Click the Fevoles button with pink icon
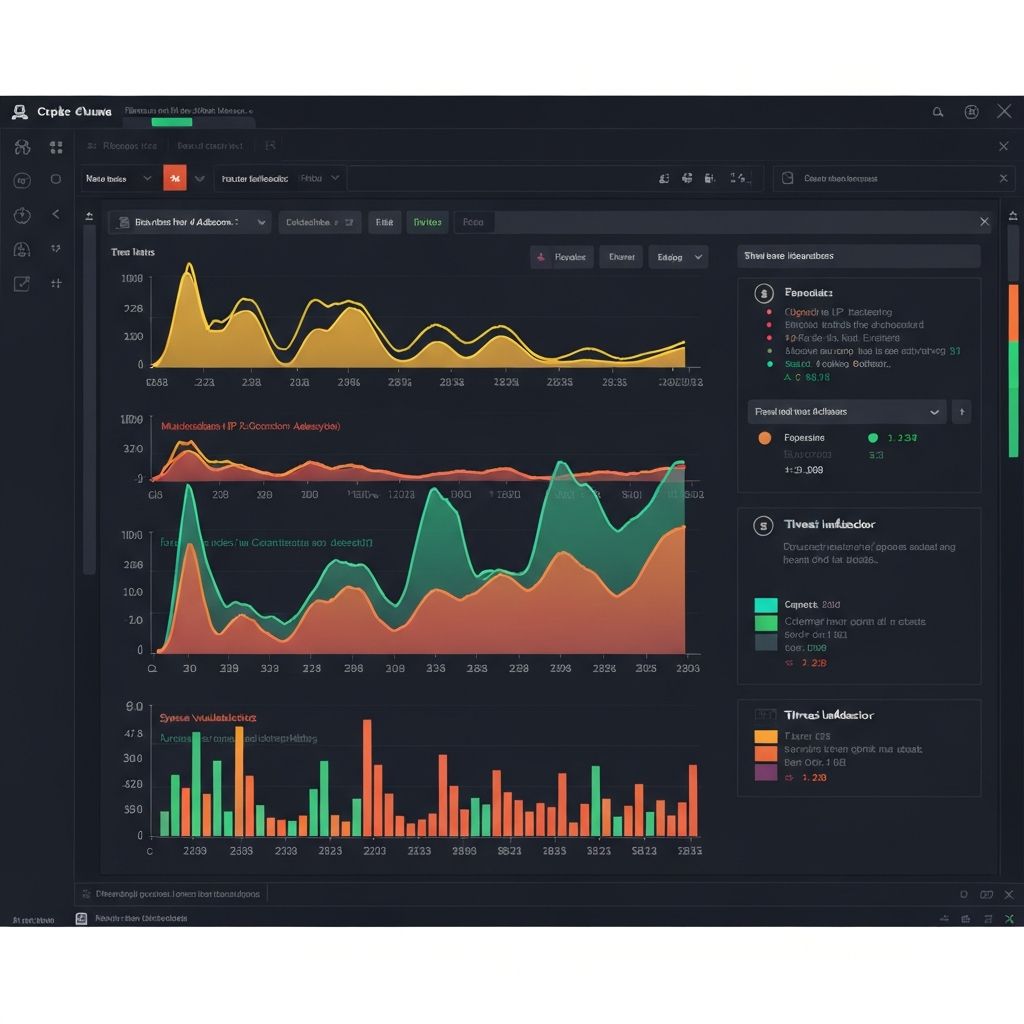 [x=561, y=257]
